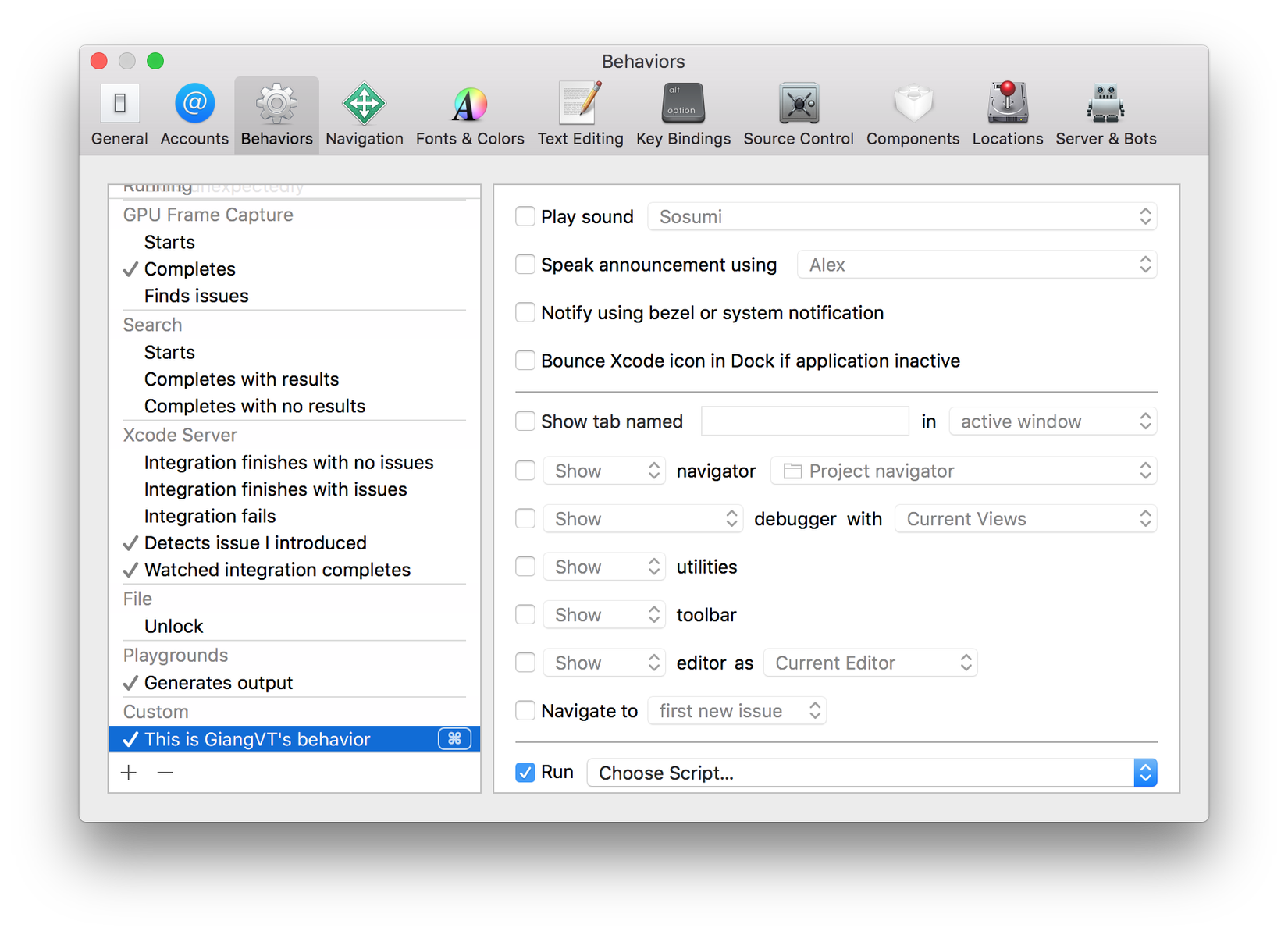Select Finds issues behavior row

[x=294, y=296]
